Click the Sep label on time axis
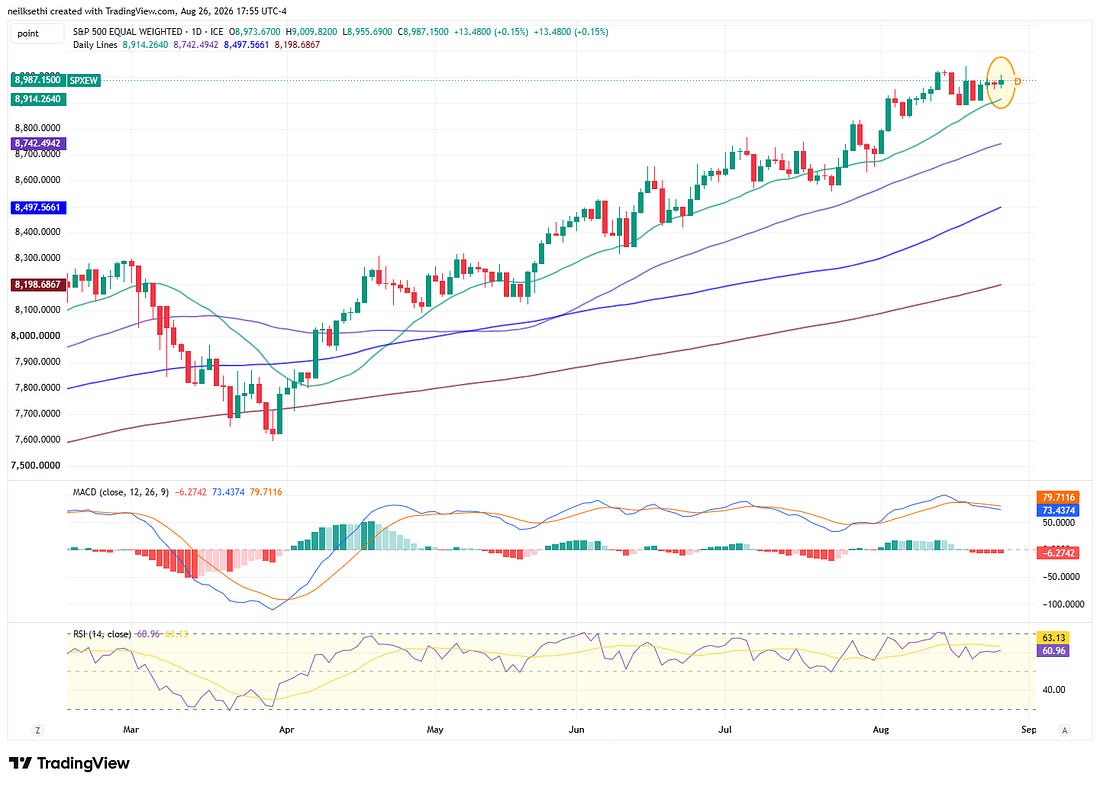This screenshot has height=786, width=1100. point(1028,730)
